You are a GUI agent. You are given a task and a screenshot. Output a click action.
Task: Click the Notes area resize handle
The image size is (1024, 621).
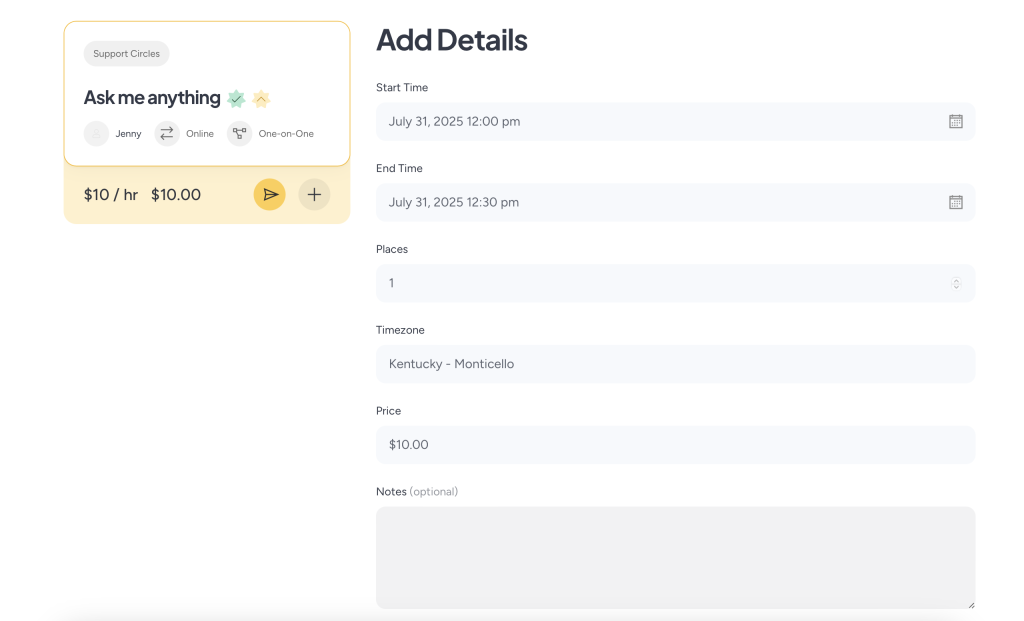[970, 604]
